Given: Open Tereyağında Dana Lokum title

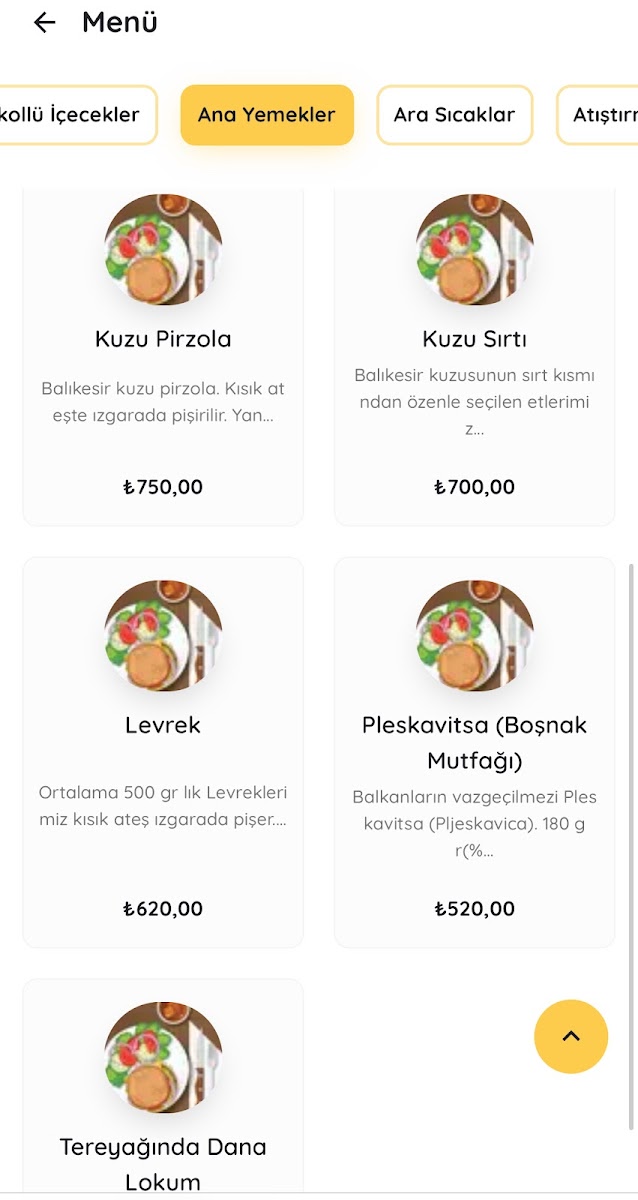Looking at the screenshot, I should coord(163,1164).
